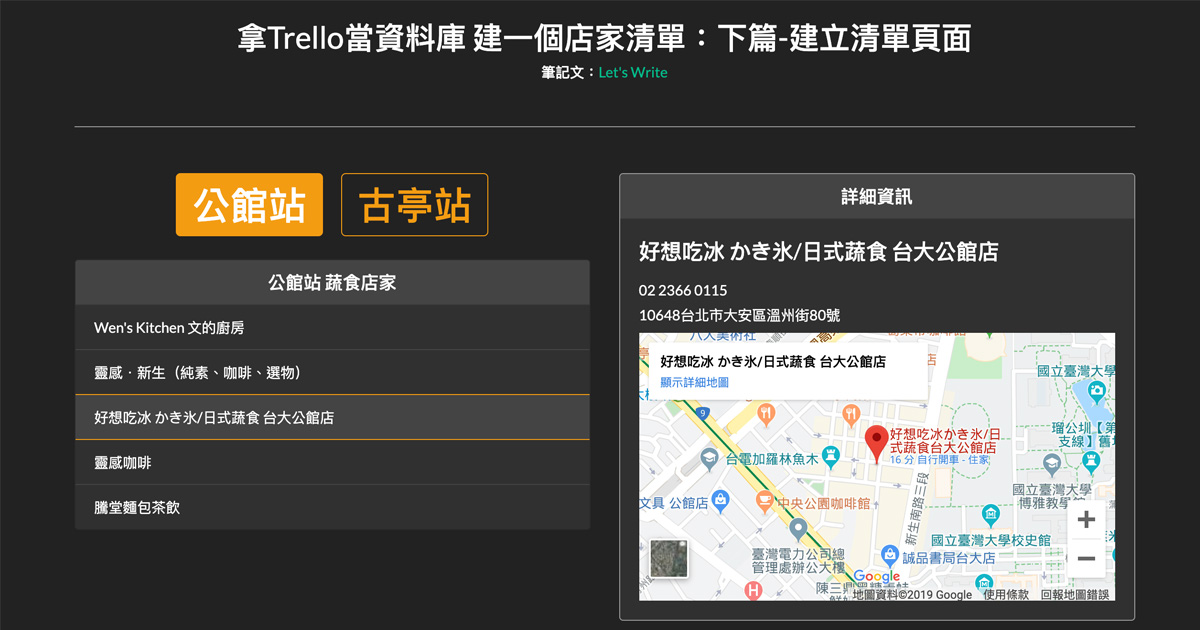
Task: Click the hospital H icon on the map
Action: (752, 589)
